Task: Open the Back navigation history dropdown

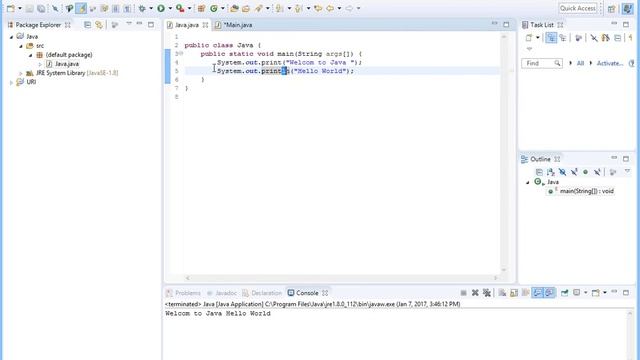Action: click(x=339, y=8)
